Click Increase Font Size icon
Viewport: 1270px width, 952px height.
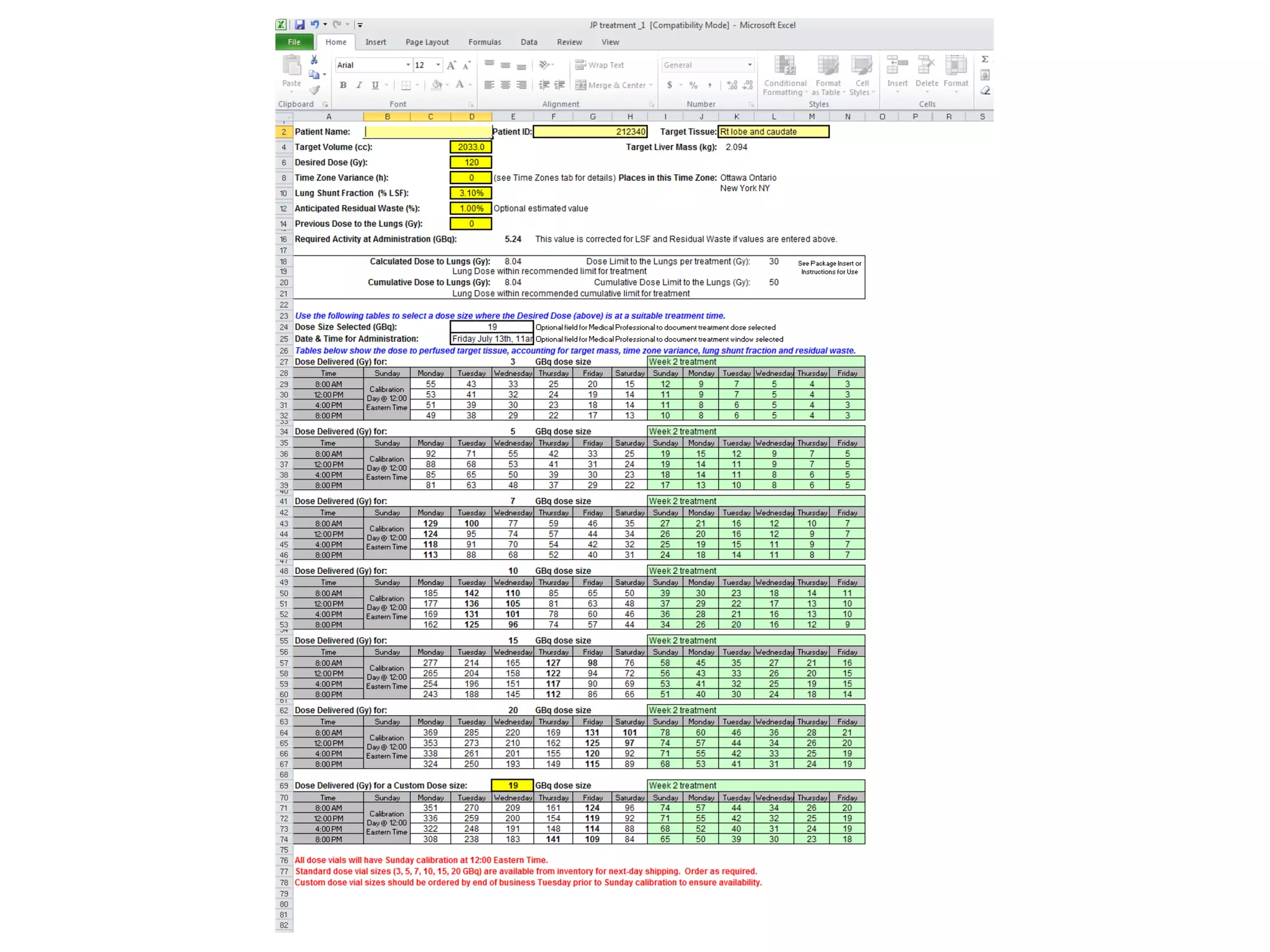pyautogui.click(x=451, y=65)
